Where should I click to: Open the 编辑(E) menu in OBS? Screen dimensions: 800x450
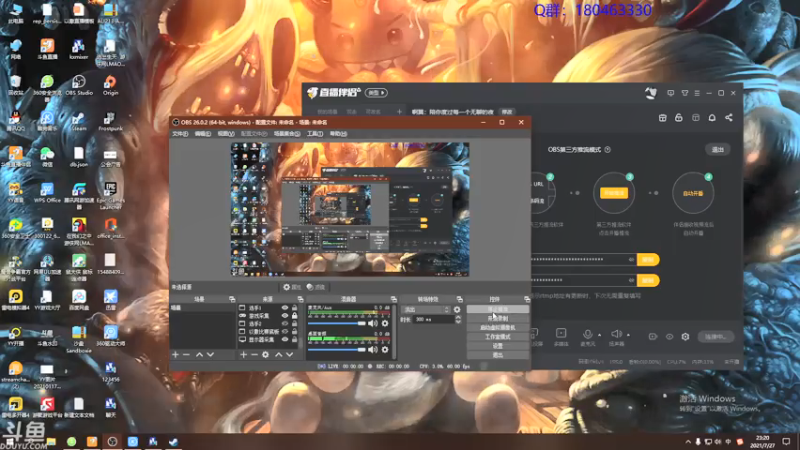203,134
